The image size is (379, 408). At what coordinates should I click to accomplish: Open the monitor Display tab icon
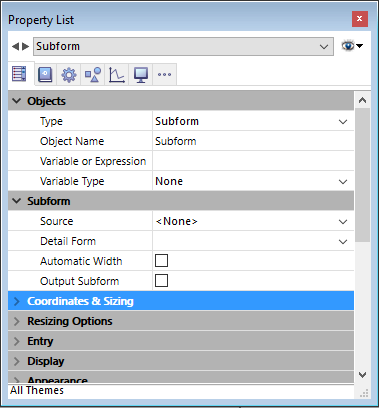(141, 74)
